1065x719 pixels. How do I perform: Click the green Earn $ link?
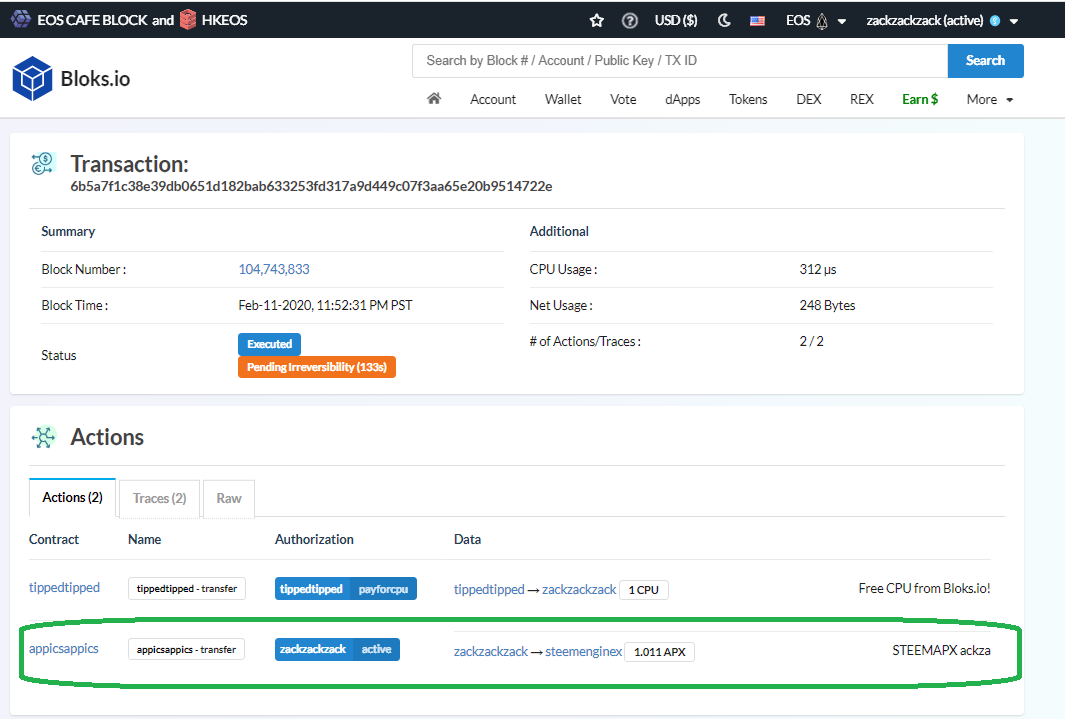pos(920,100)
